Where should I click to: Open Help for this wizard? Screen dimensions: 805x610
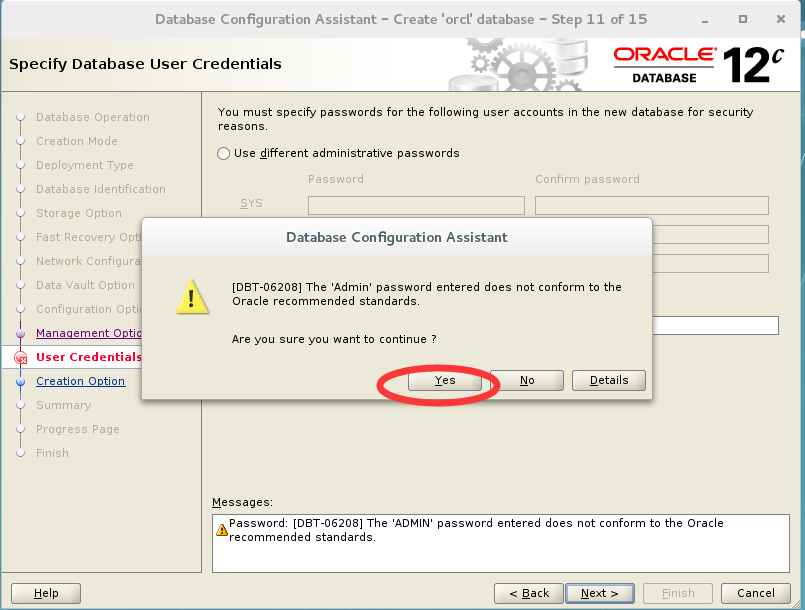(x=46, y=594)
